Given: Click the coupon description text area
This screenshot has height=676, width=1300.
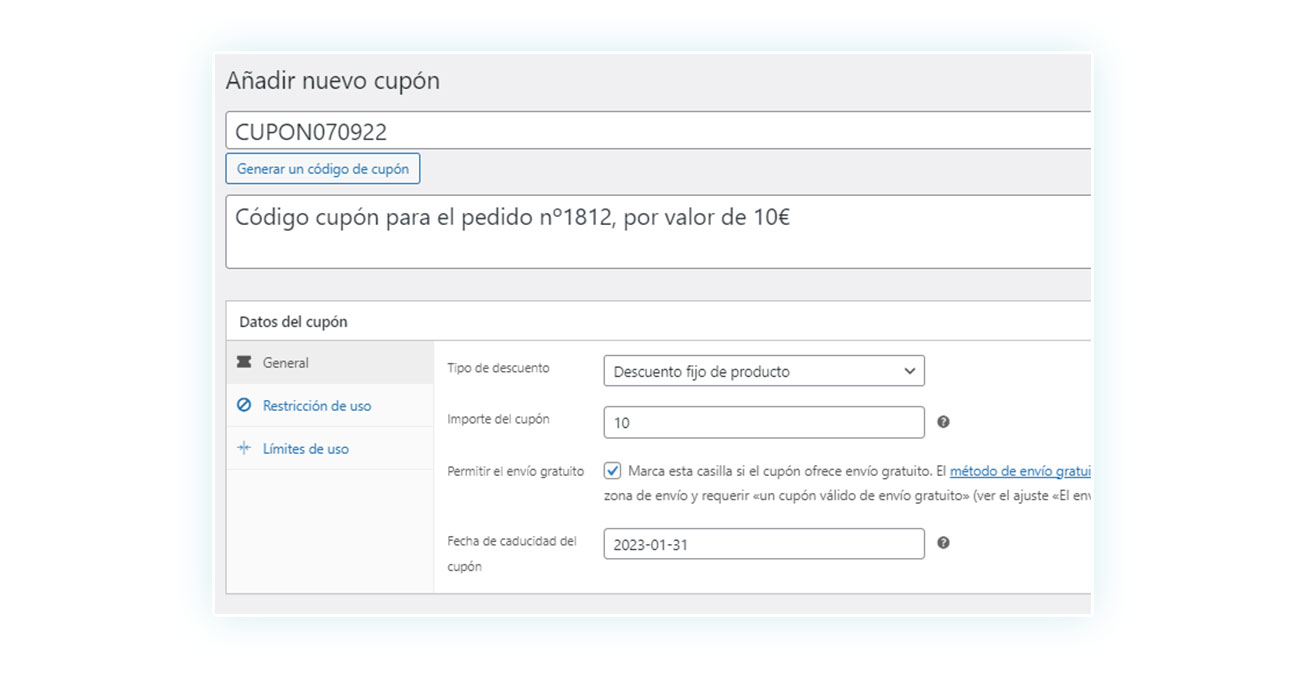Looking at the screenshot, I should [x=658, y=232].
